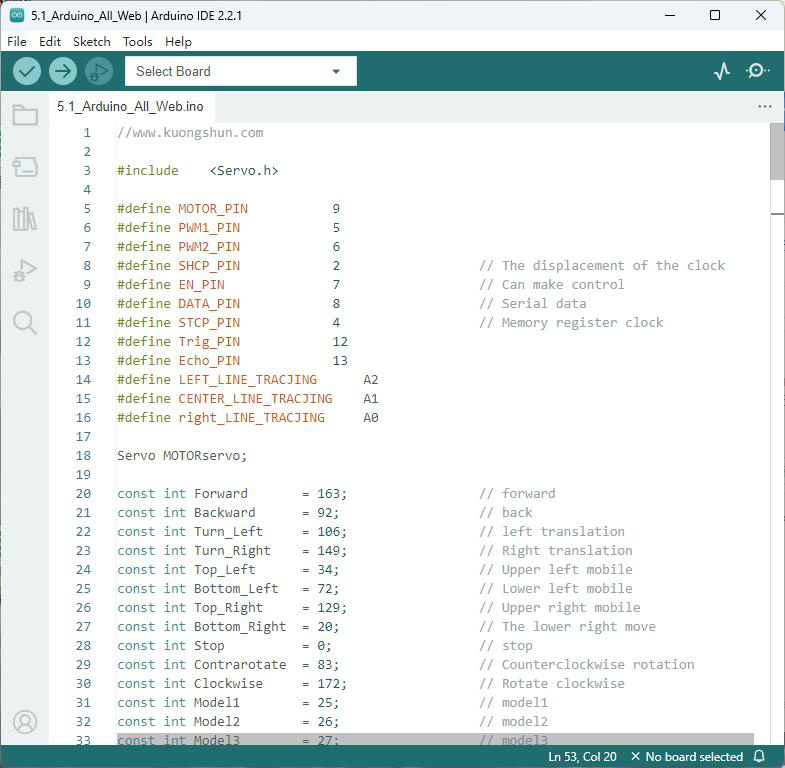Click the Arduino IDE app icon in title bar
The width and height of the screenshot is (785, 768).
click(17, 16)
